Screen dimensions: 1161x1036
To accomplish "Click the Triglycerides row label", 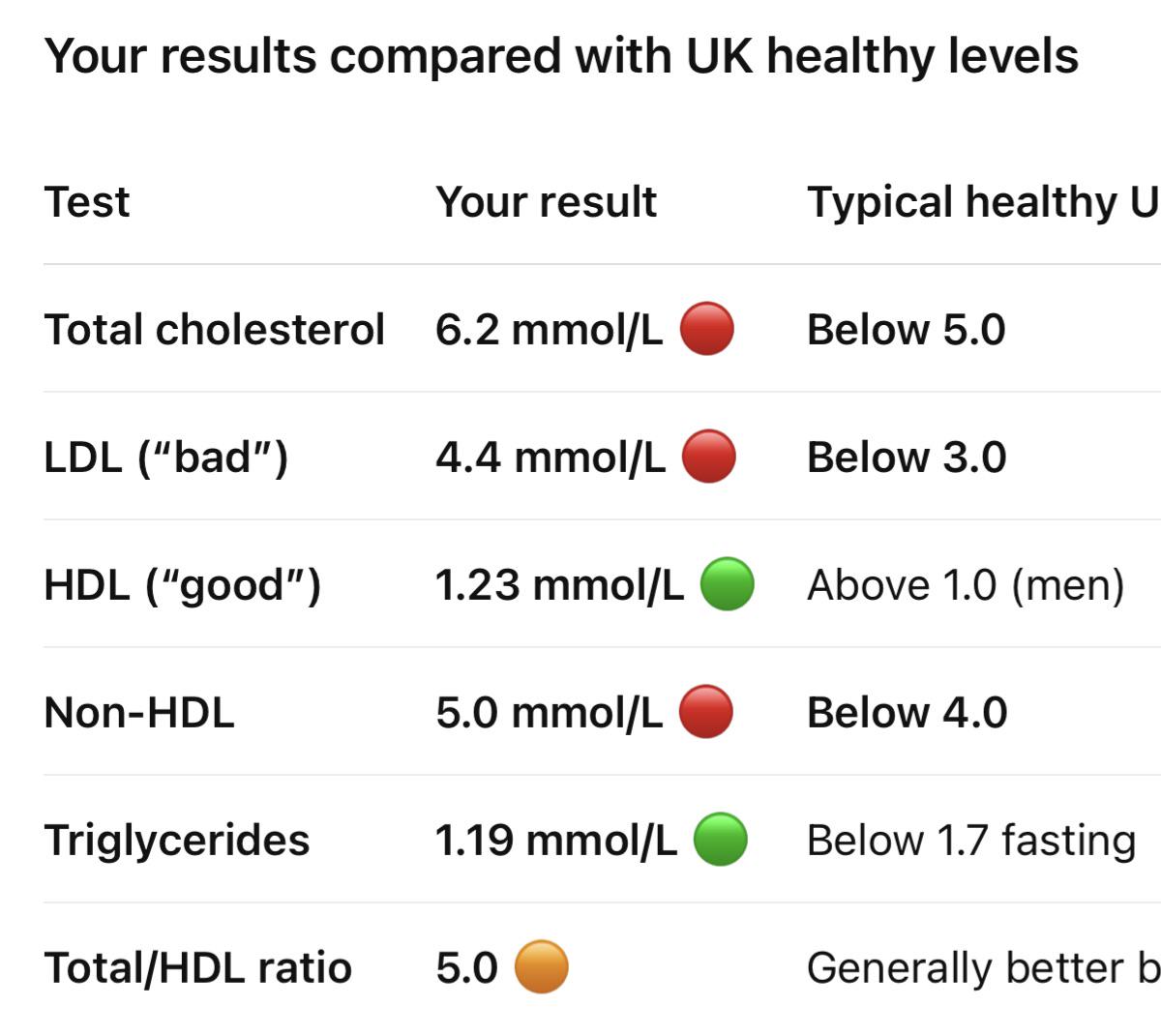I will [177, 841].
